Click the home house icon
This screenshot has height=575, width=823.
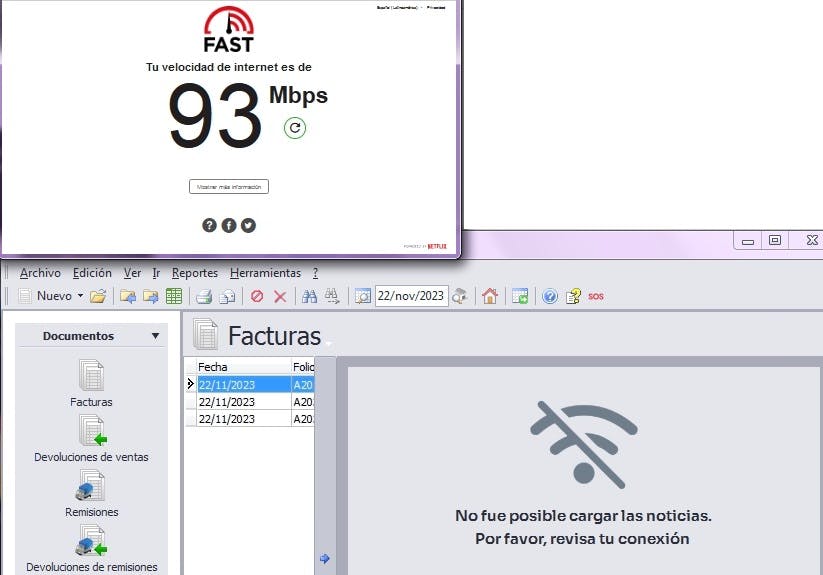click(x=490, y=296)
